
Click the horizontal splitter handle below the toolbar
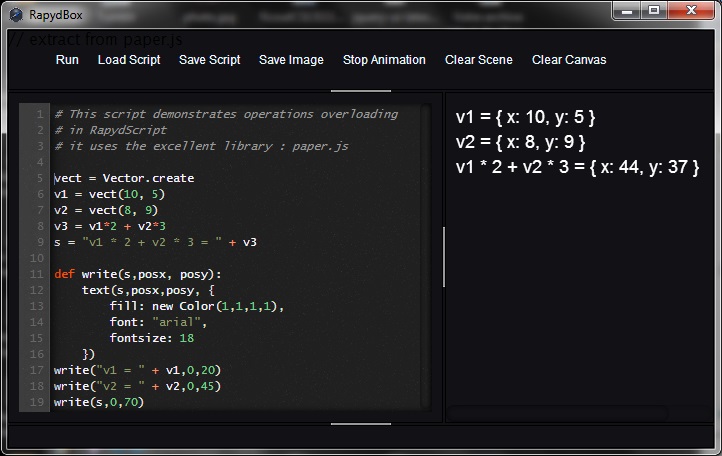[361, 91]
